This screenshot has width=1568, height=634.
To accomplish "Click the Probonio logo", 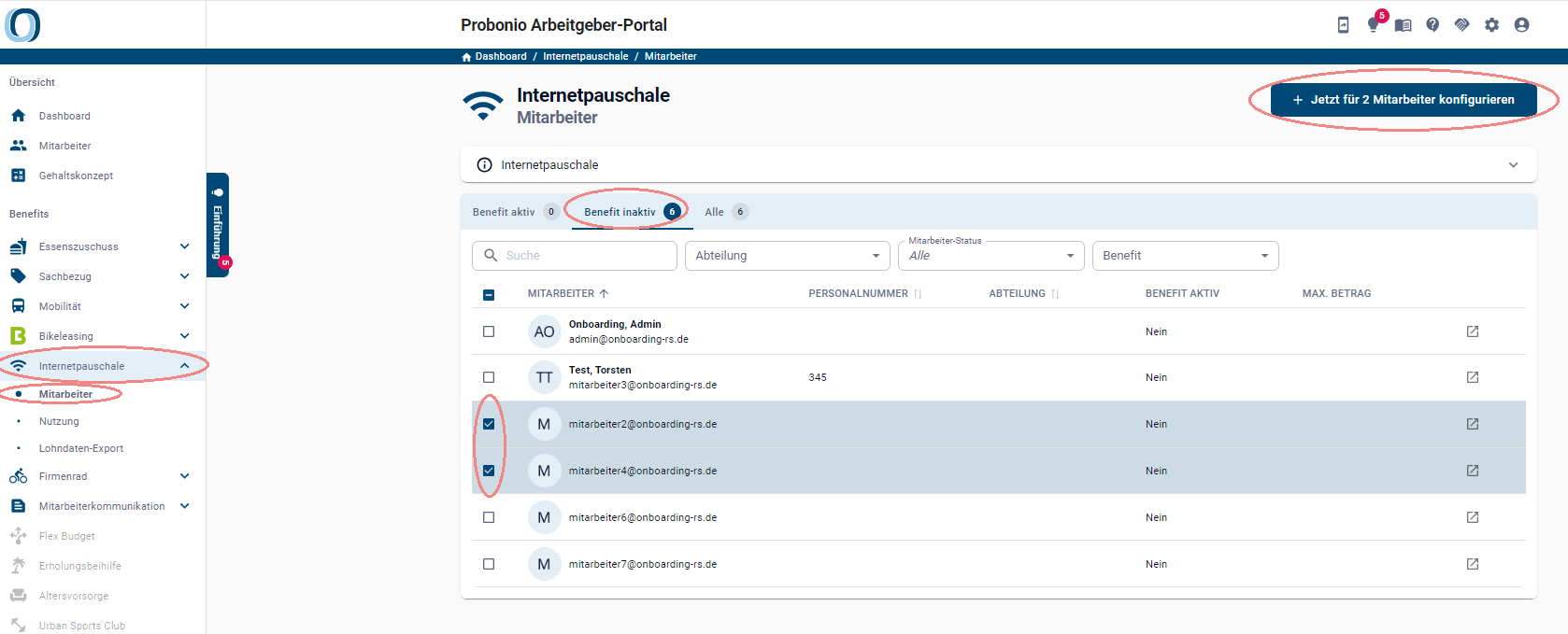I will coord(22,24).
